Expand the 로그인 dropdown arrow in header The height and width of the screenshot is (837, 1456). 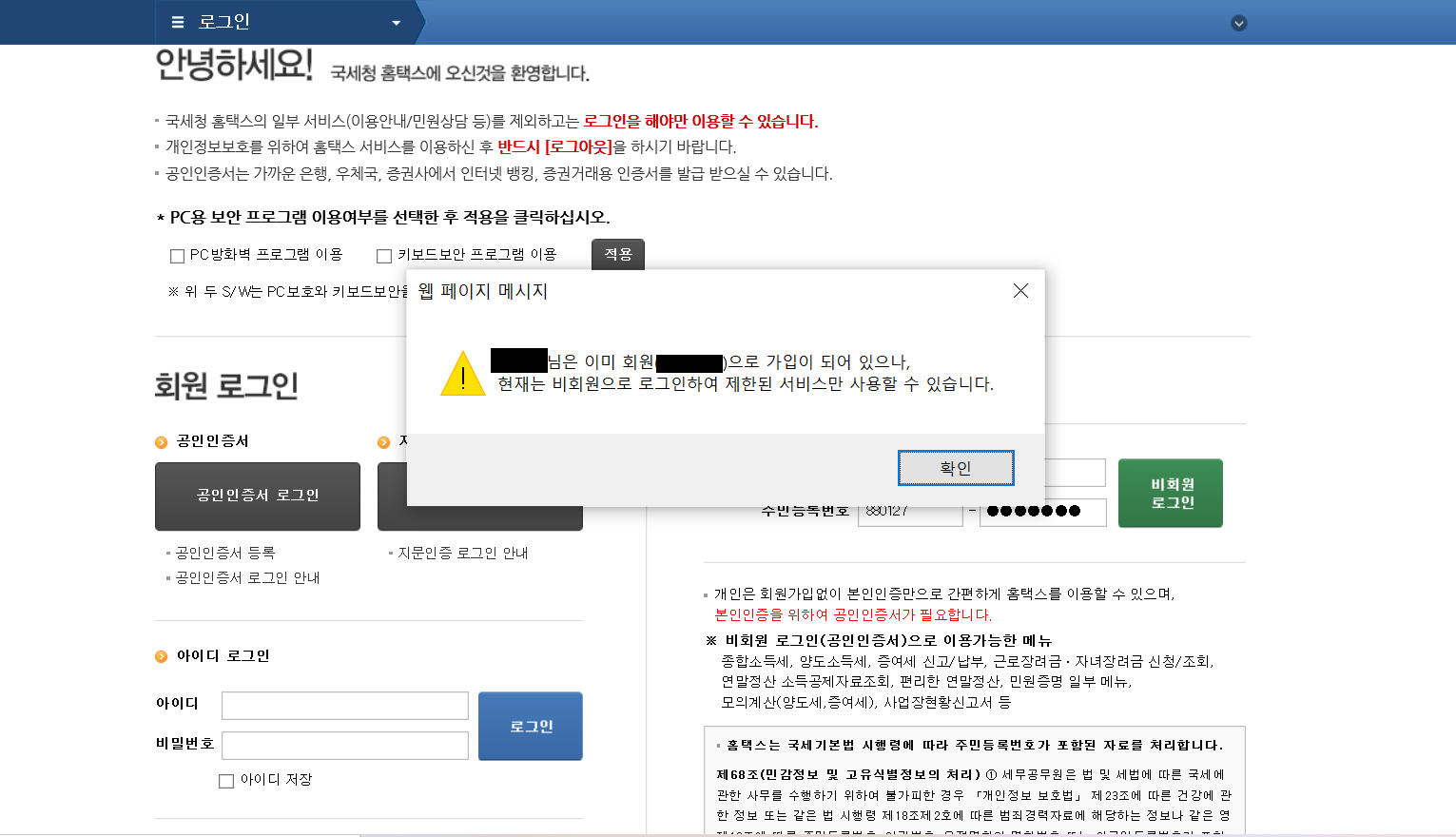pos(396,23)
